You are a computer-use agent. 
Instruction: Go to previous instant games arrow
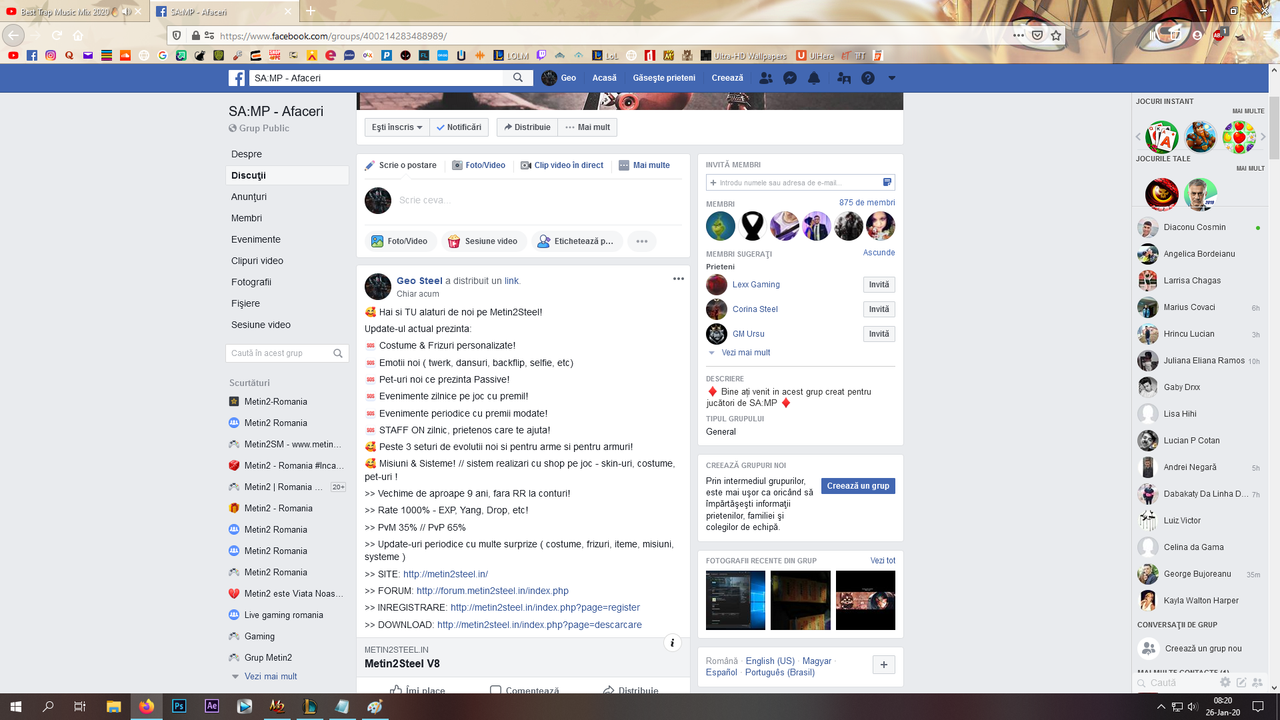point(1138,136)
